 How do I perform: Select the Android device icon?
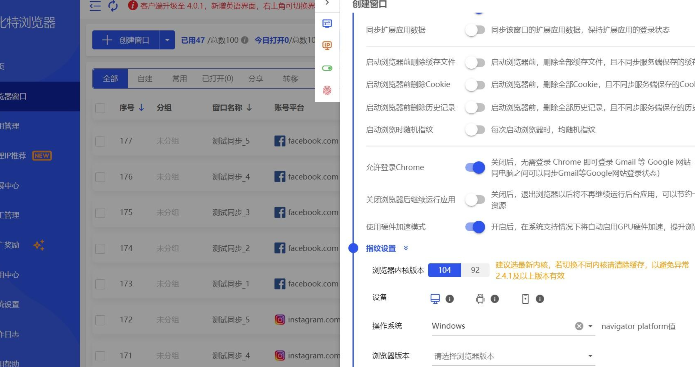point(480,299)
